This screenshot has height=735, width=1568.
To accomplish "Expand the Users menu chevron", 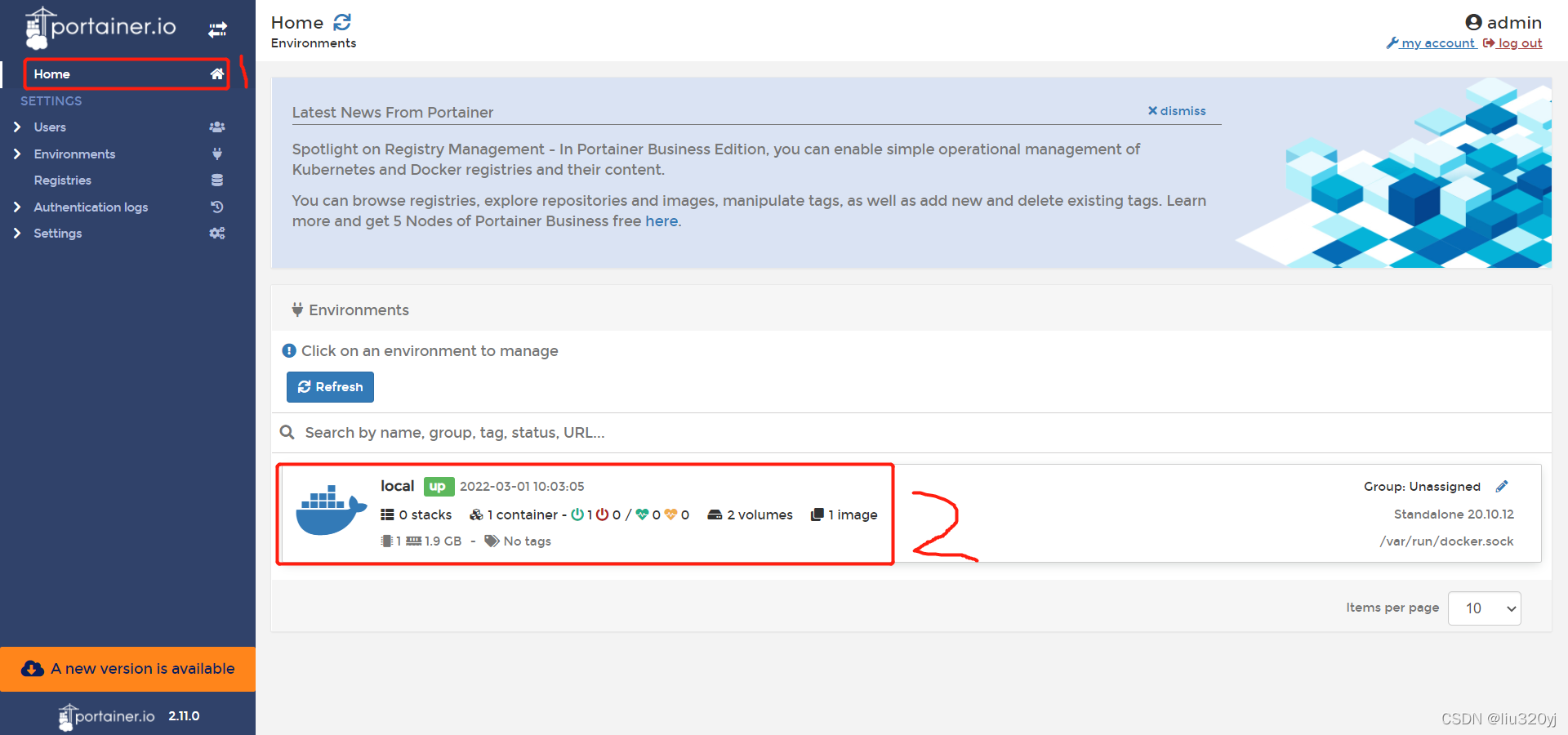I will (x=17, y=127).
